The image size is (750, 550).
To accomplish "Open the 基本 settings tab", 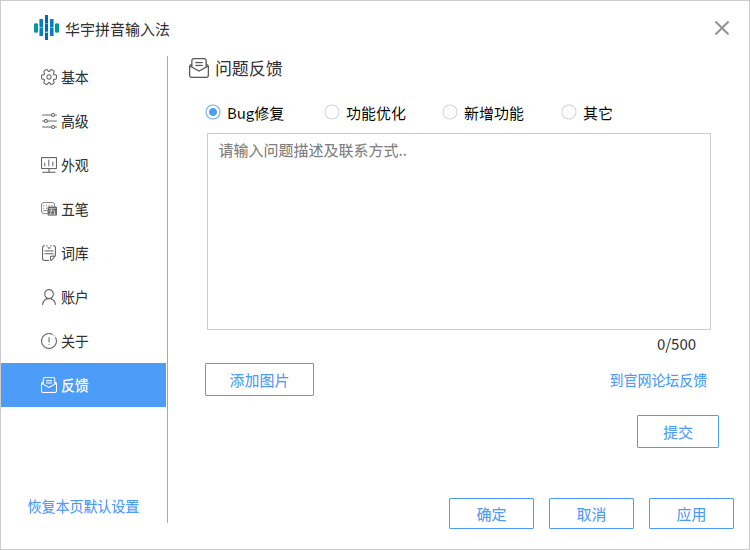I will [x=84, y=77].
